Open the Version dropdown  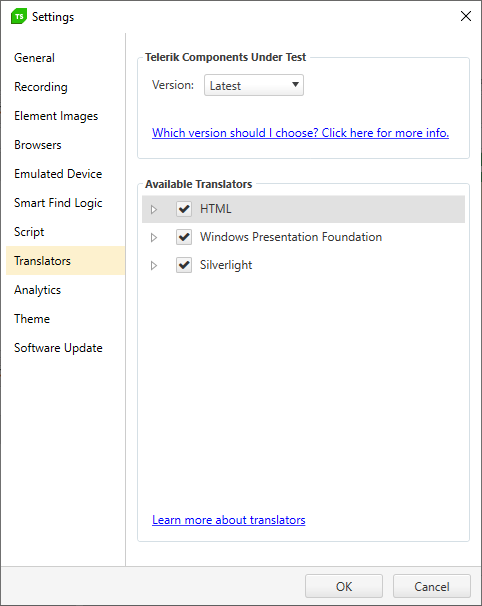click(254, 85)
